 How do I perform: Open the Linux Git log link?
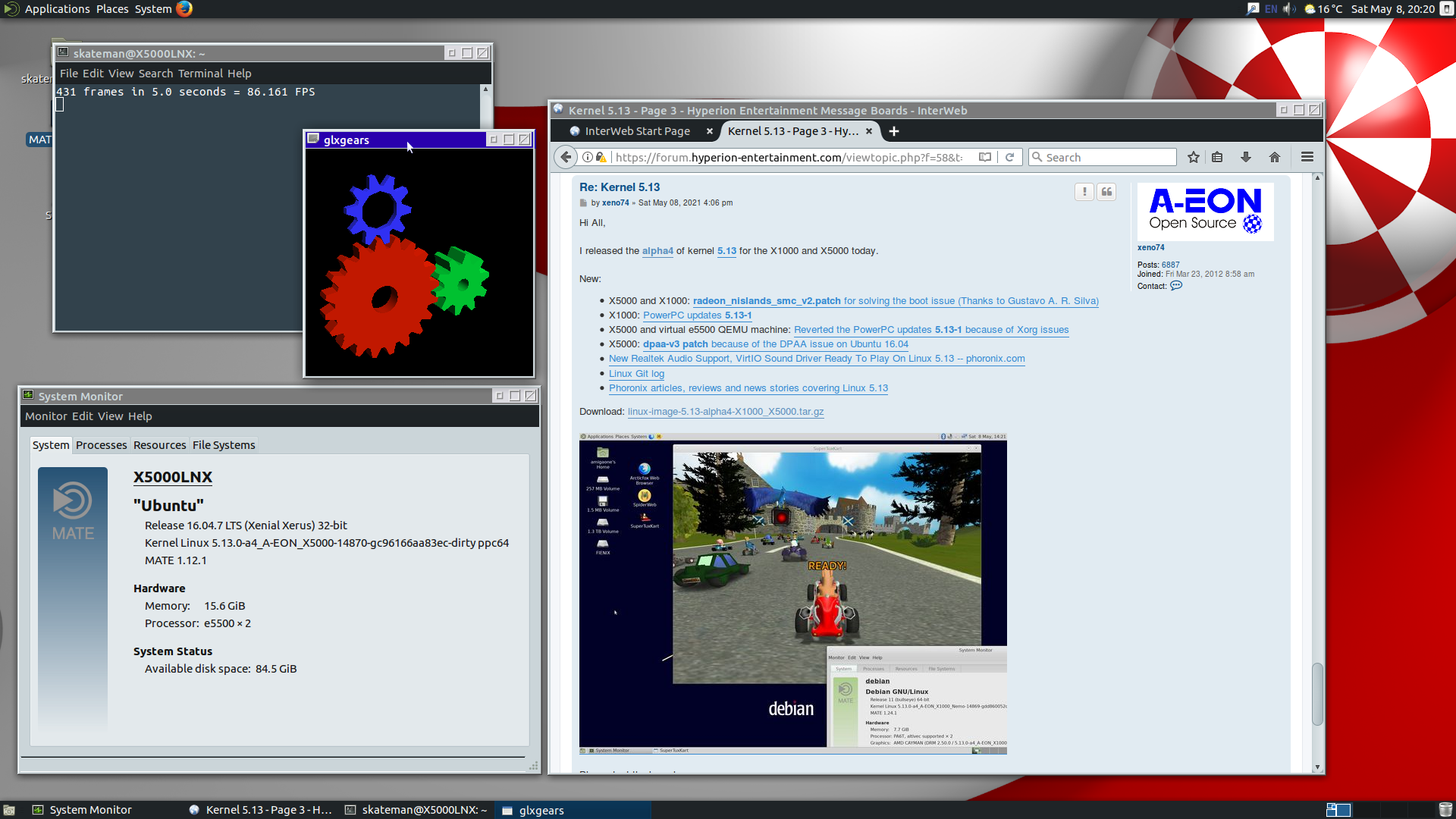click(x=636, y=374)
